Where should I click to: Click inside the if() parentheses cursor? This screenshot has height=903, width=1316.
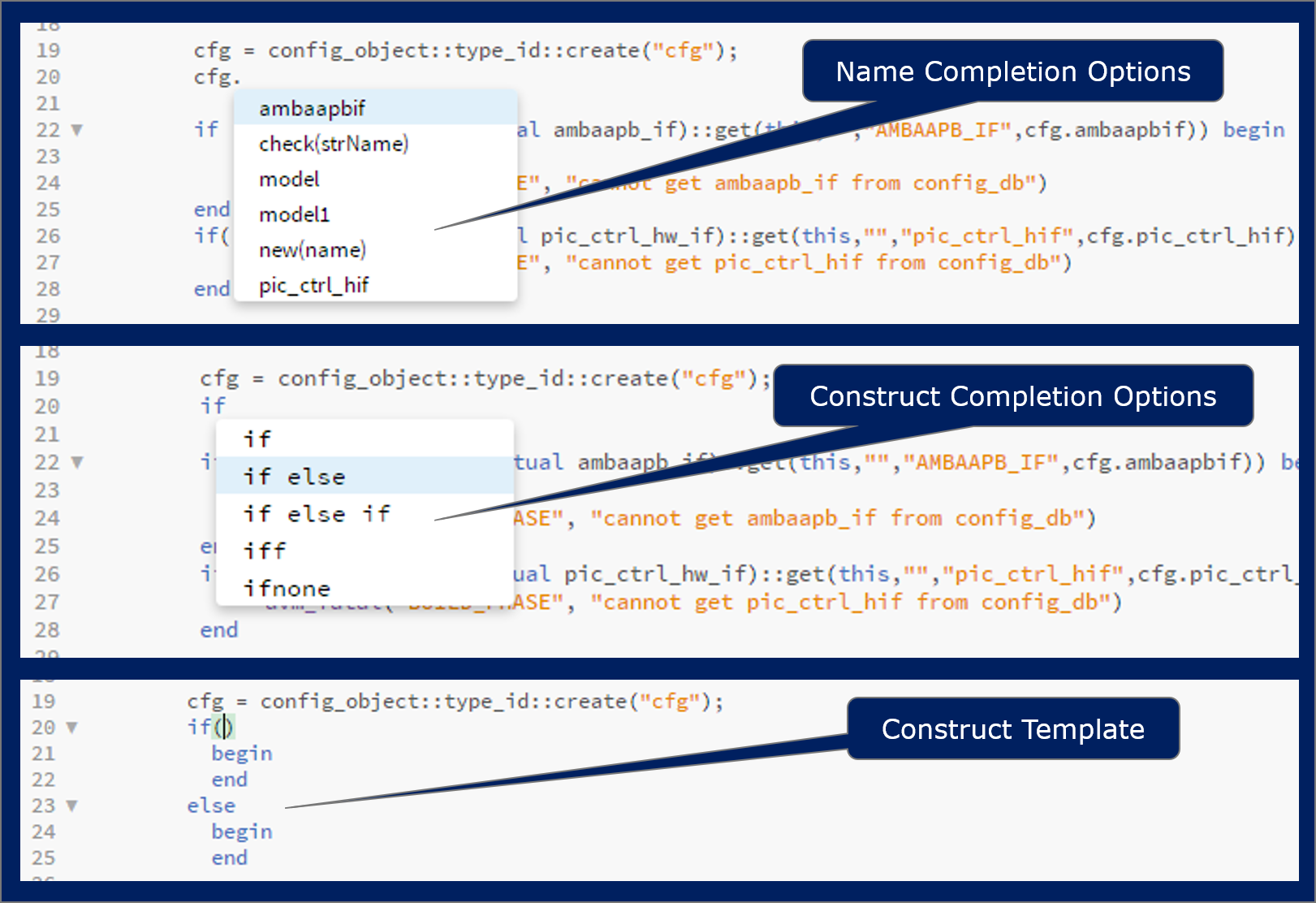(224, 727)
